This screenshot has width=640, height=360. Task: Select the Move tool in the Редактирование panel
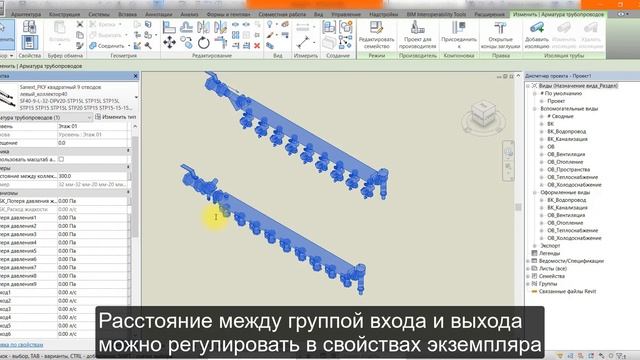(169, 42)
